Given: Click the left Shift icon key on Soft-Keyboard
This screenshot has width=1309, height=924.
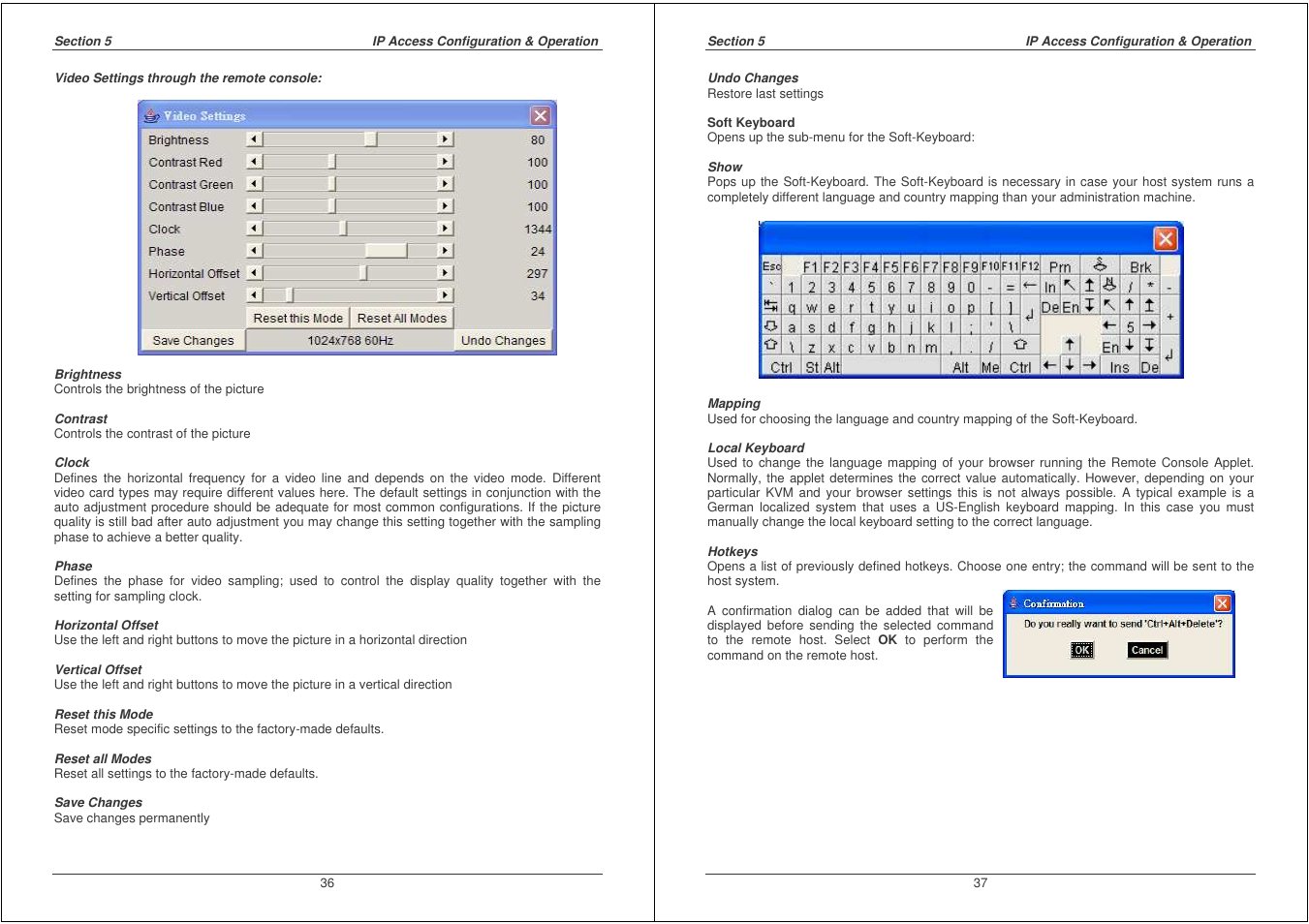Looking at the screenshot, I should [771, 345].
